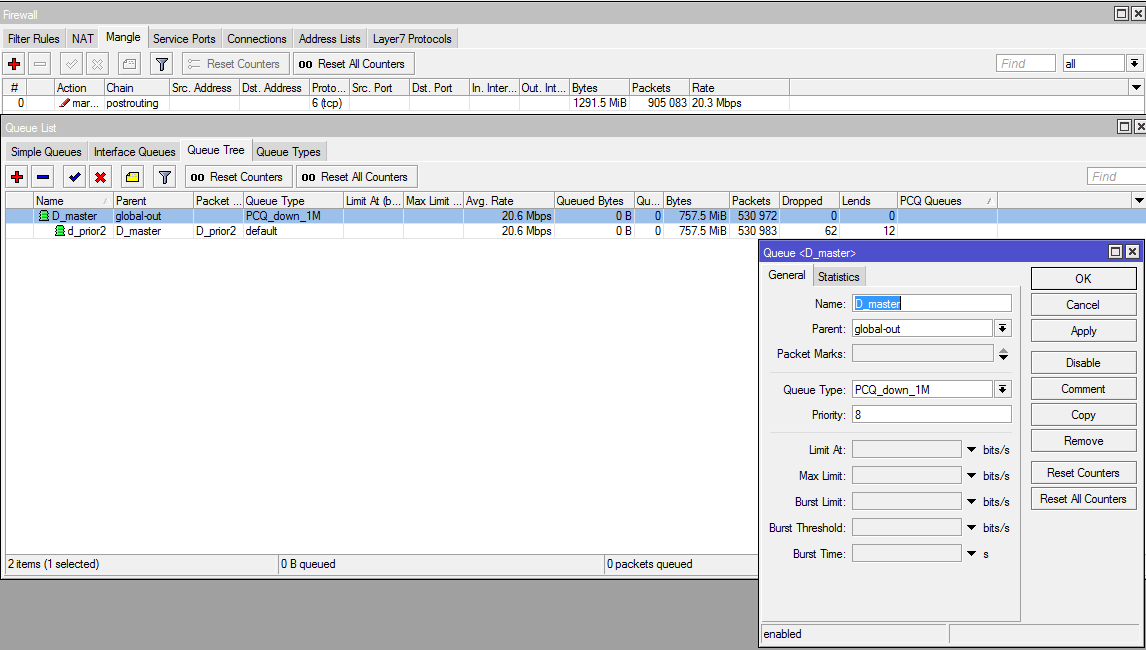Expand Burst Time field arrow
1146x650 pixels.
[971, 553]
